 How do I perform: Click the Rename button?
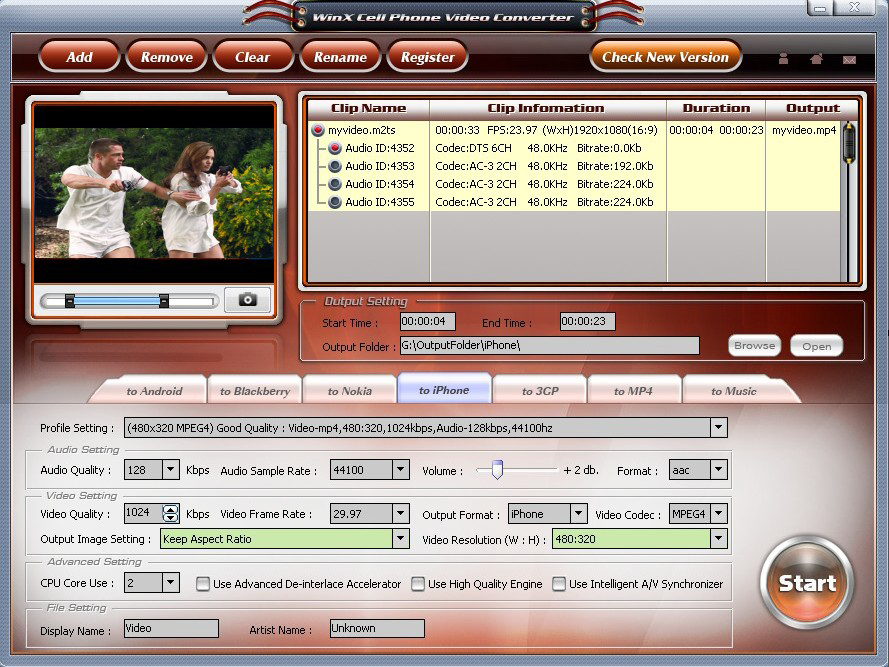click(340, 57)
